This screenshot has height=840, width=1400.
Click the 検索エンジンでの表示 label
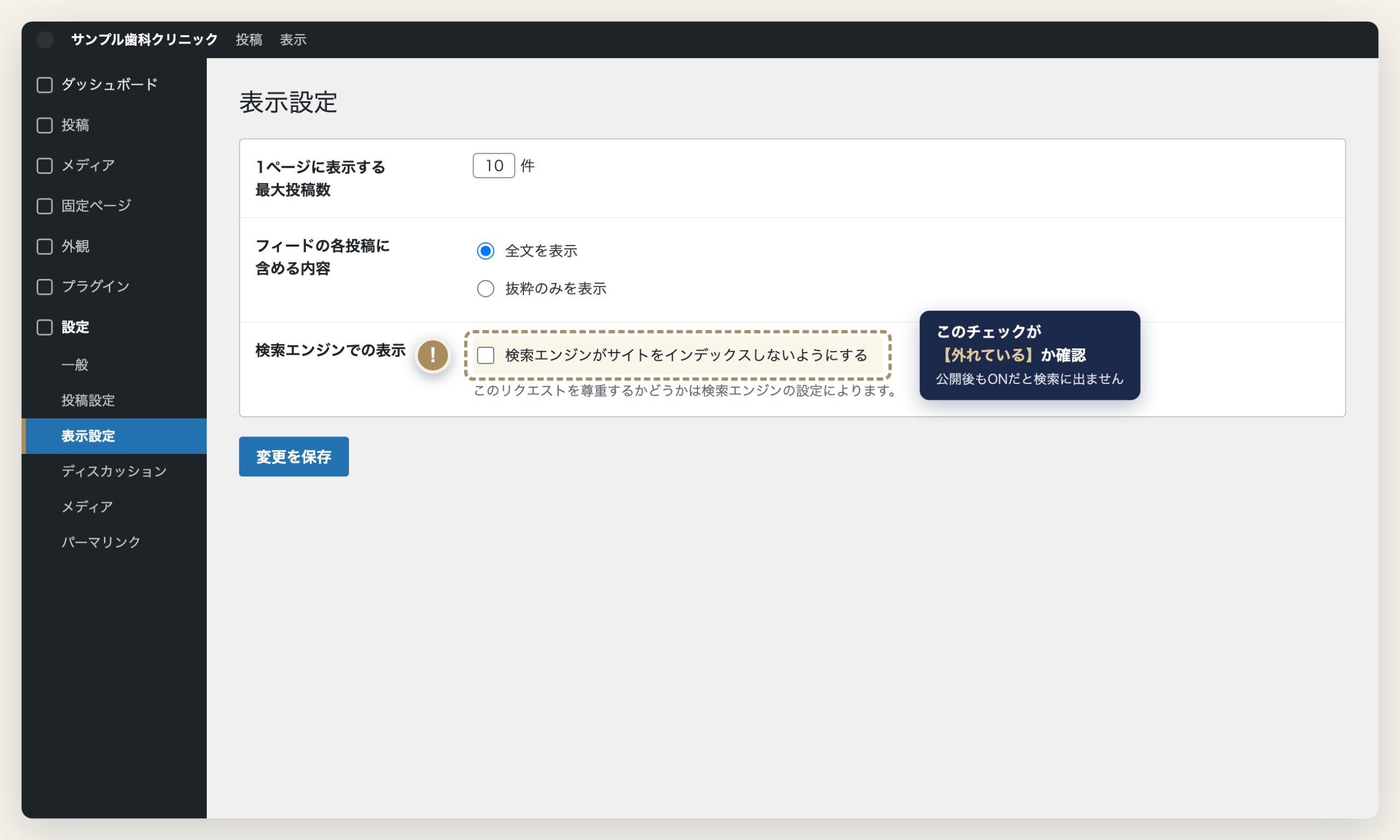[330, 351]
